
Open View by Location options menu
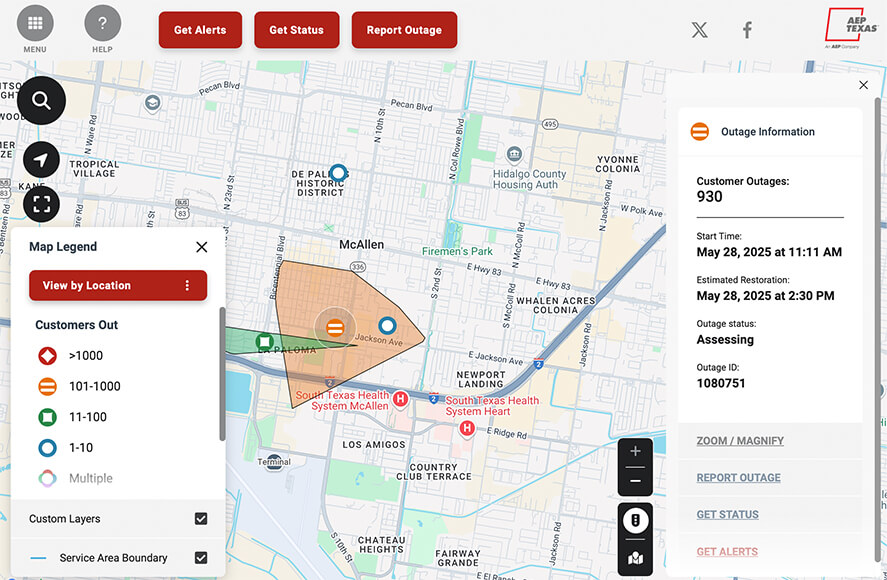(x=187, y=285)
